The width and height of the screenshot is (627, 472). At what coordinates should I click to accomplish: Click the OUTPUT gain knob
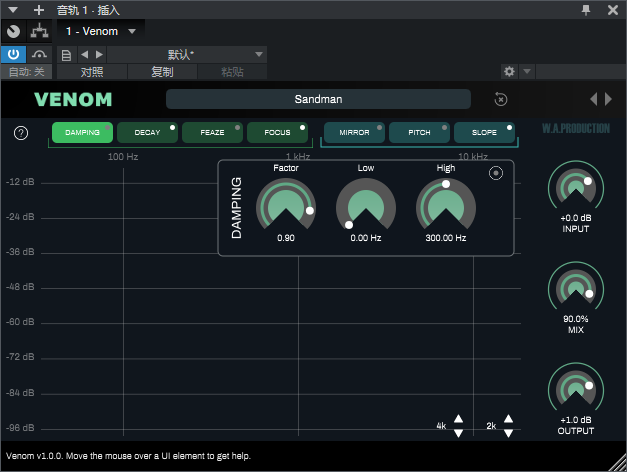pyautogui.click(x=576, y=388)
